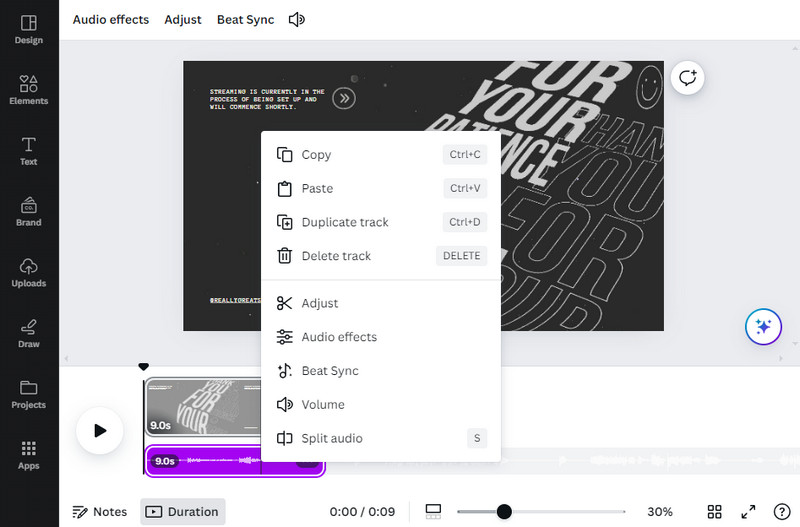Select the Text tool in the sidebar
800x527 pixels.
click(29, 151)
